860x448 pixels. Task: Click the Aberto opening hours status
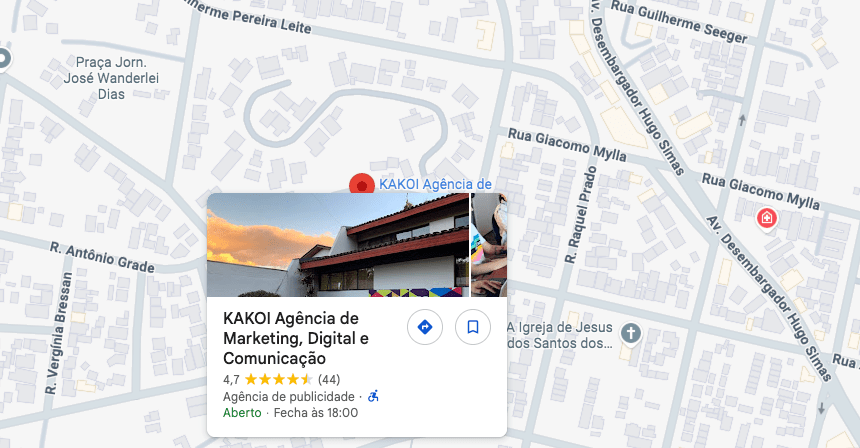click(242, 413)
